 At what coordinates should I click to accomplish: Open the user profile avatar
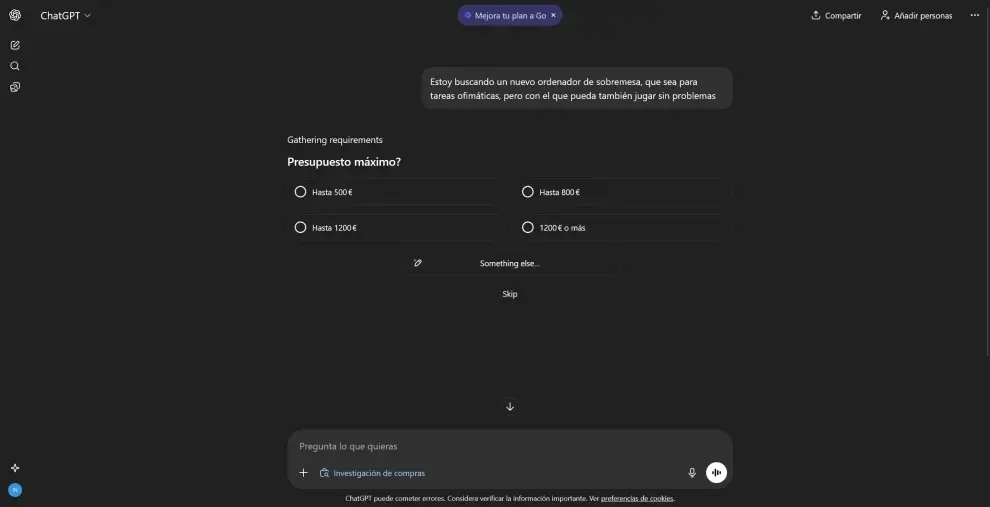coord(15,490)
